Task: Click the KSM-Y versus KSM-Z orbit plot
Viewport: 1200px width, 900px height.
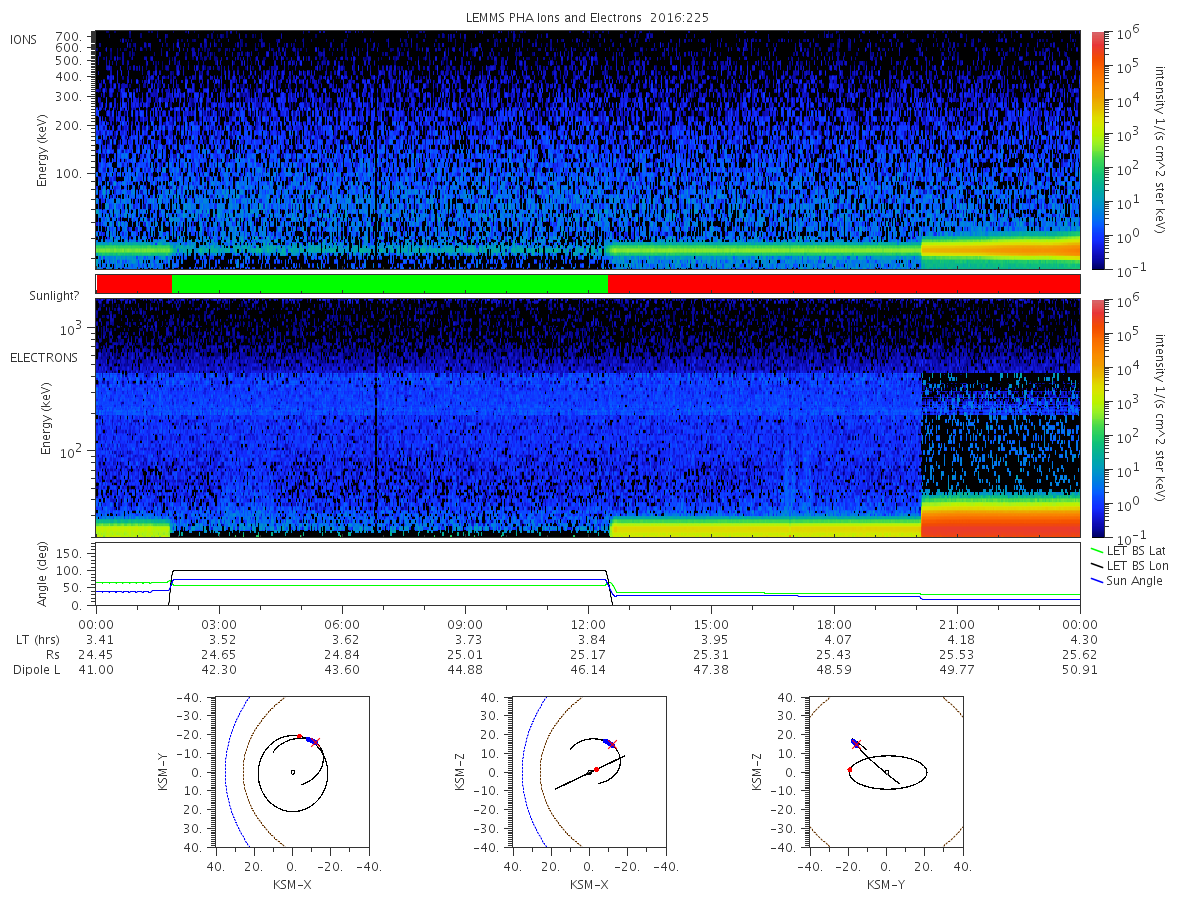Action: click(886, 772)
